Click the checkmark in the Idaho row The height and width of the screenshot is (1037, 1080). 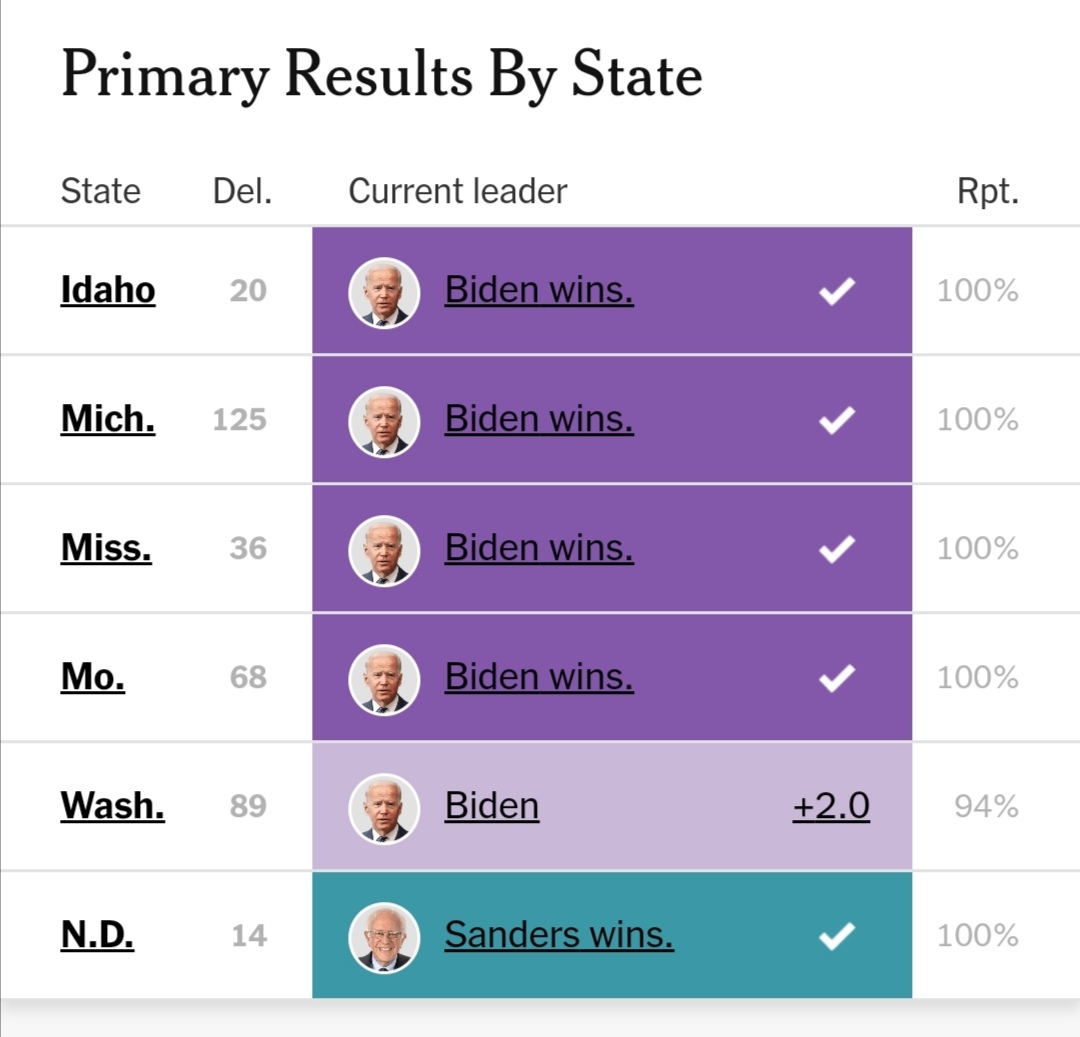pos(836,292)
